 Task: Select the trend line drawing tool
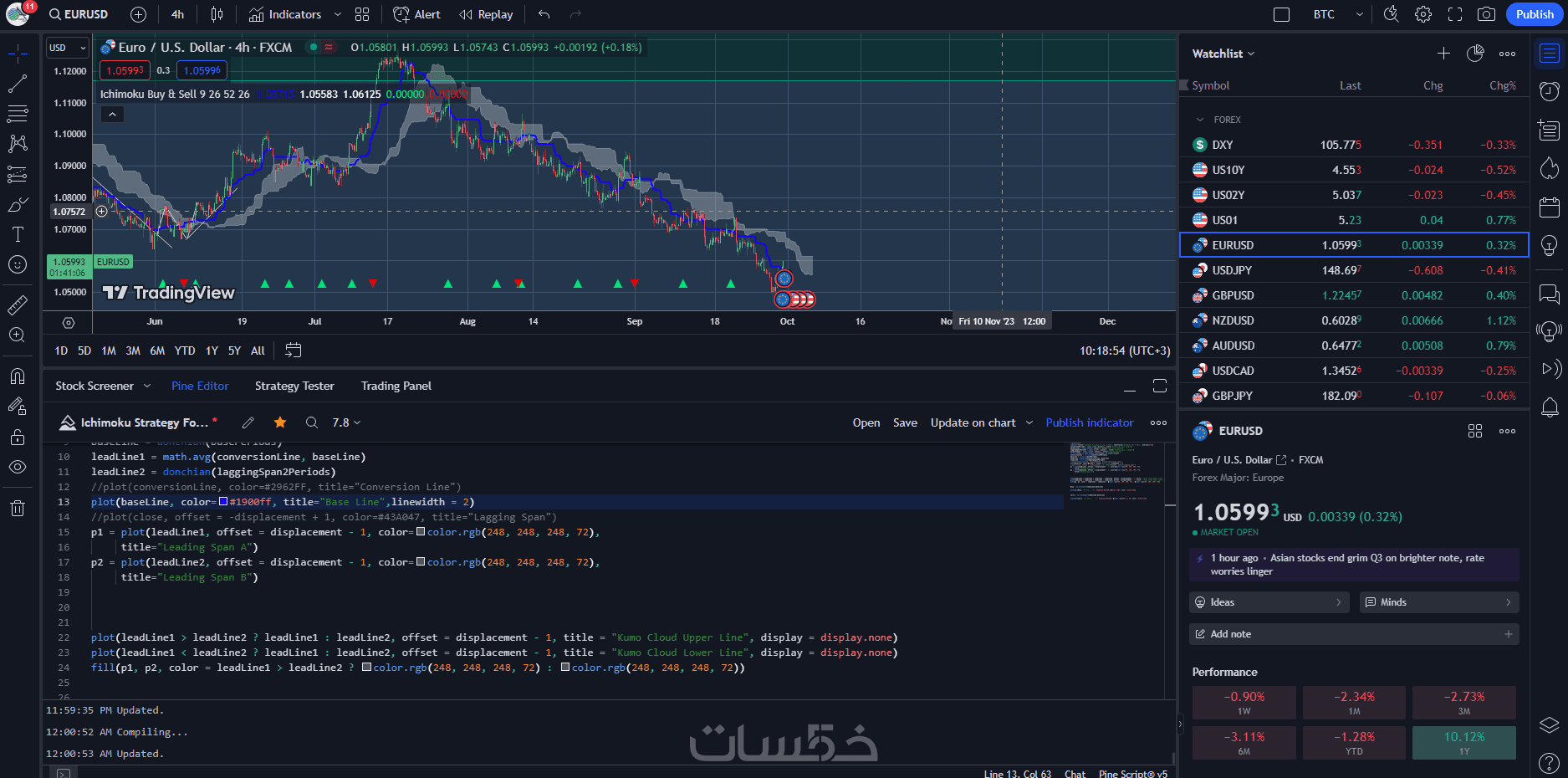coord(18,84)
